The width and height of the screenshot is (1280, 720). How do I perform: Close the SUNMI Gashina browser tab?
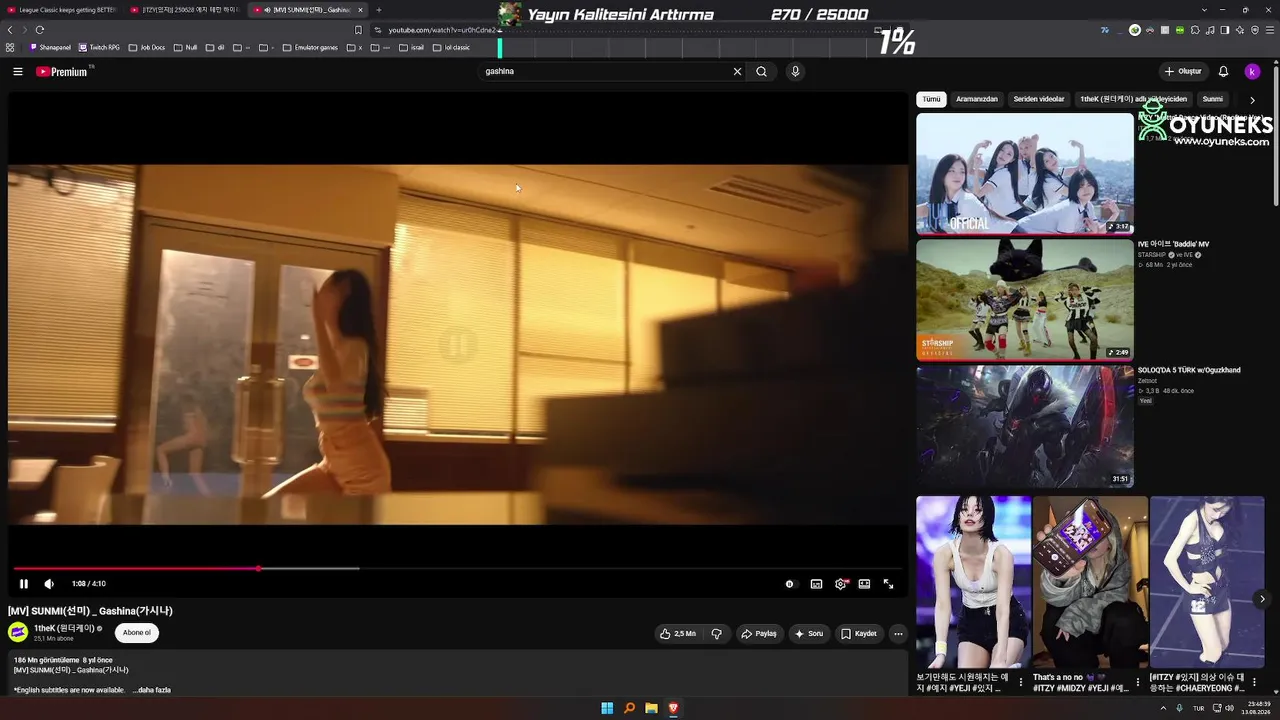[x=361, y=10]
